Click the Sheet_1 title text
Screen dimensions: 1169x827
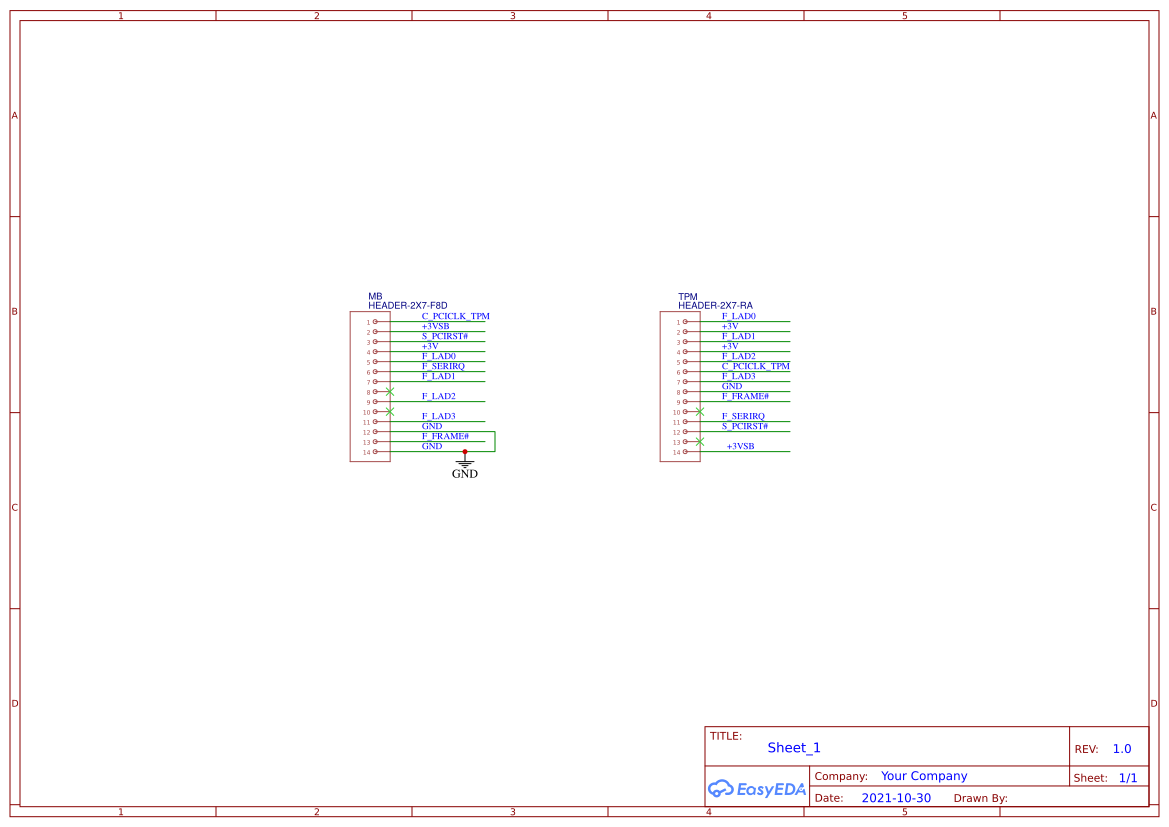pyautogui.click(x=793, y=748)
